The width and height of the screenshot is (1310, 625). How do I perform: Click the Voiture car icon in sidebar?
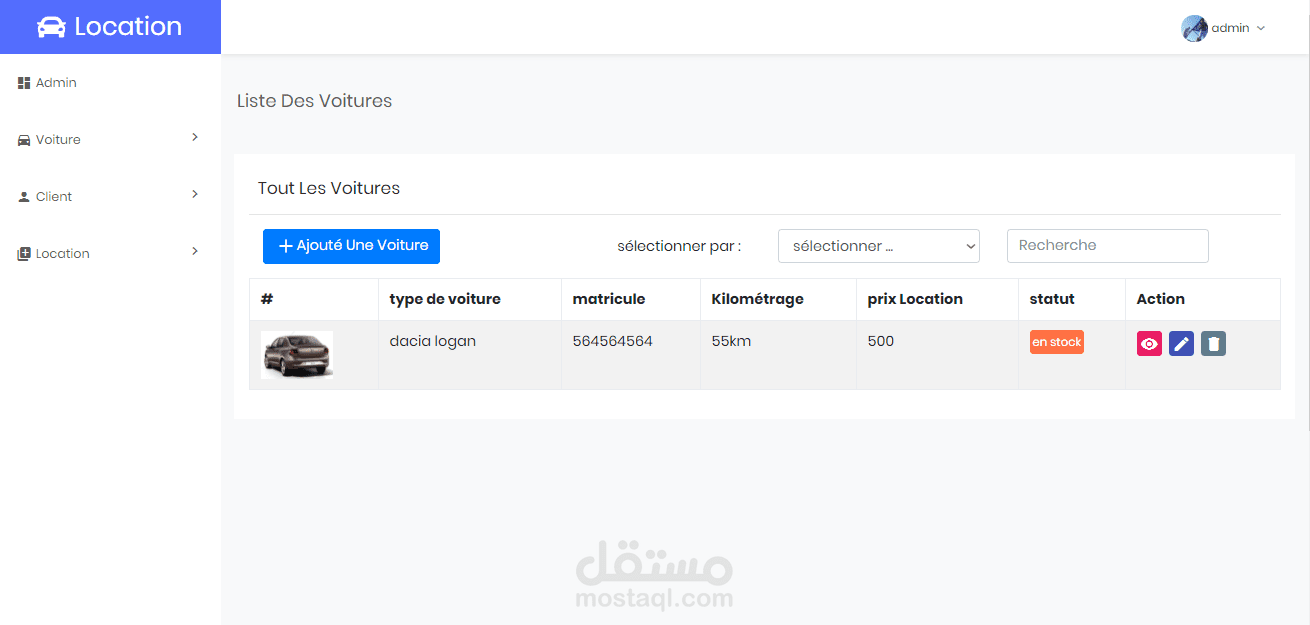point(24,140)
